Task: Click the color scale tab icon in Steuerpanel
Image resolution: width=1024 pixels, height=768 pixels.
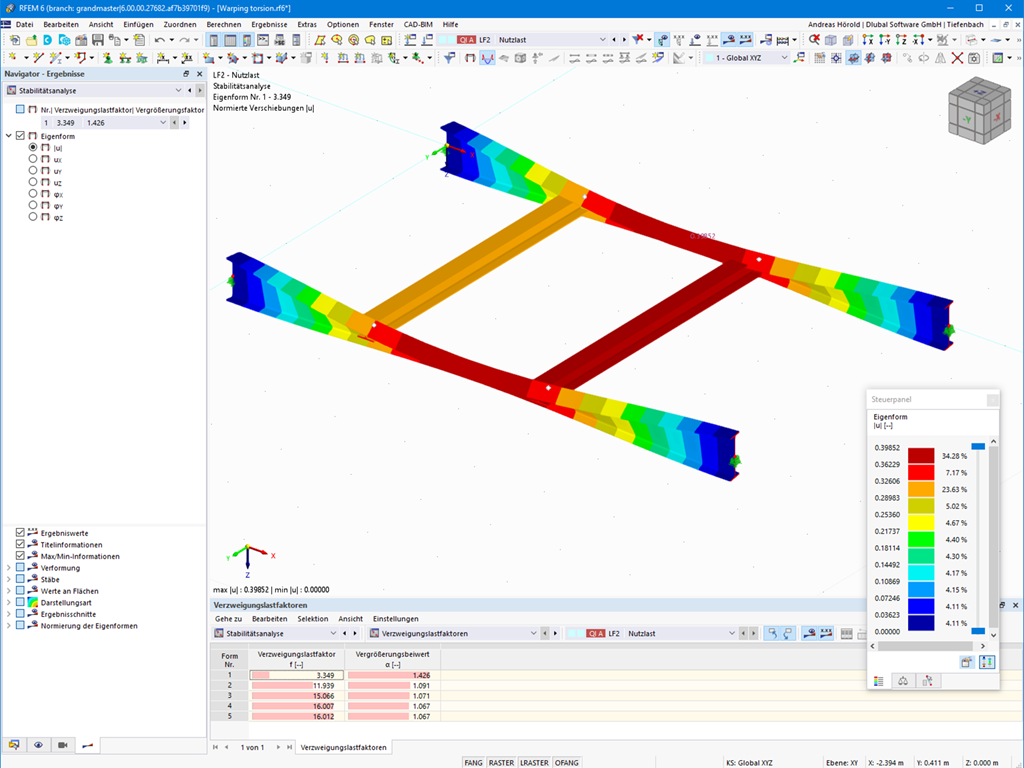Action: tap(878, 681)
